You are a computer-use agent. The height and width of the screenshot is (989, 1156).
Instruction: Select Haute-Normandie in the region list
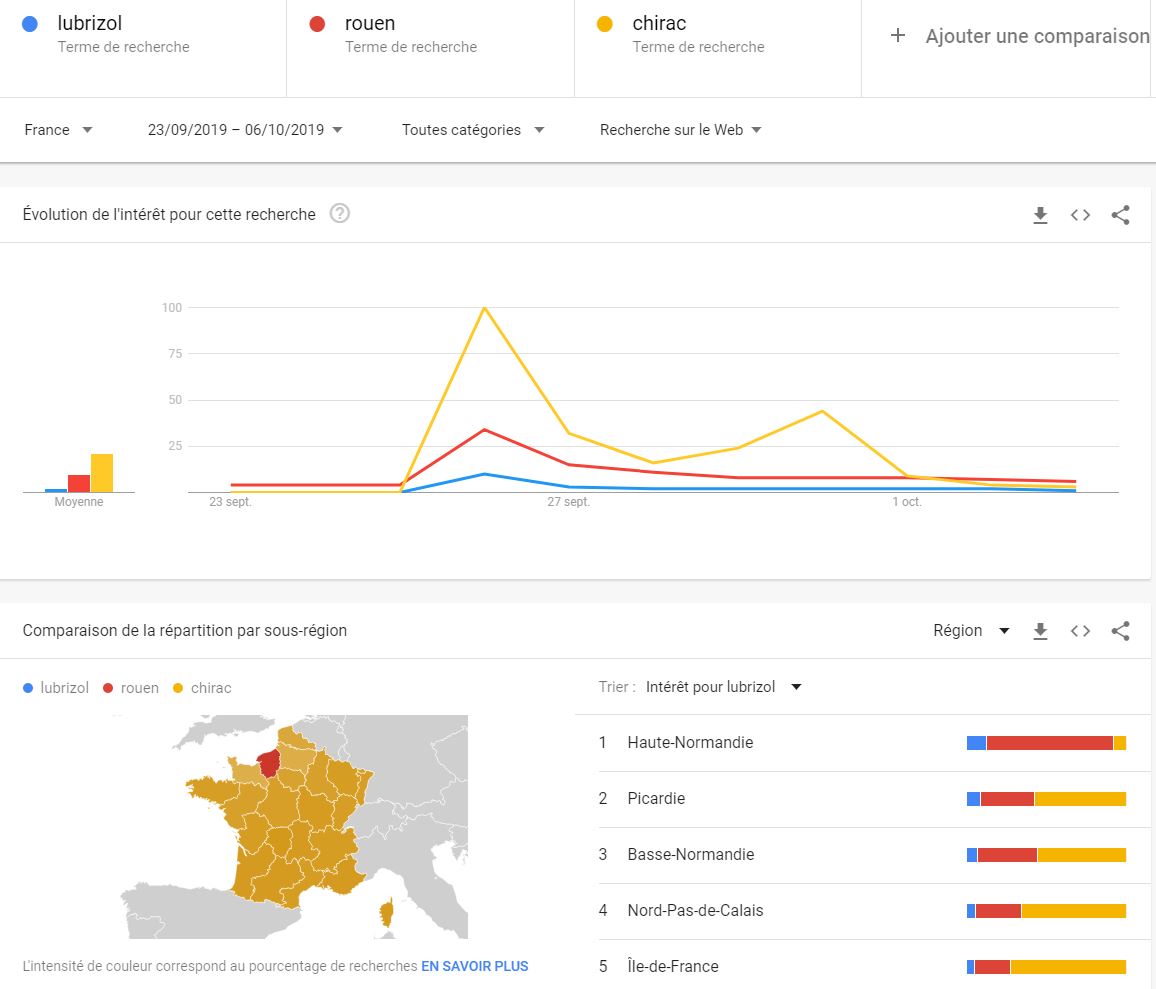pyautogui.click(x=690, y=743)
